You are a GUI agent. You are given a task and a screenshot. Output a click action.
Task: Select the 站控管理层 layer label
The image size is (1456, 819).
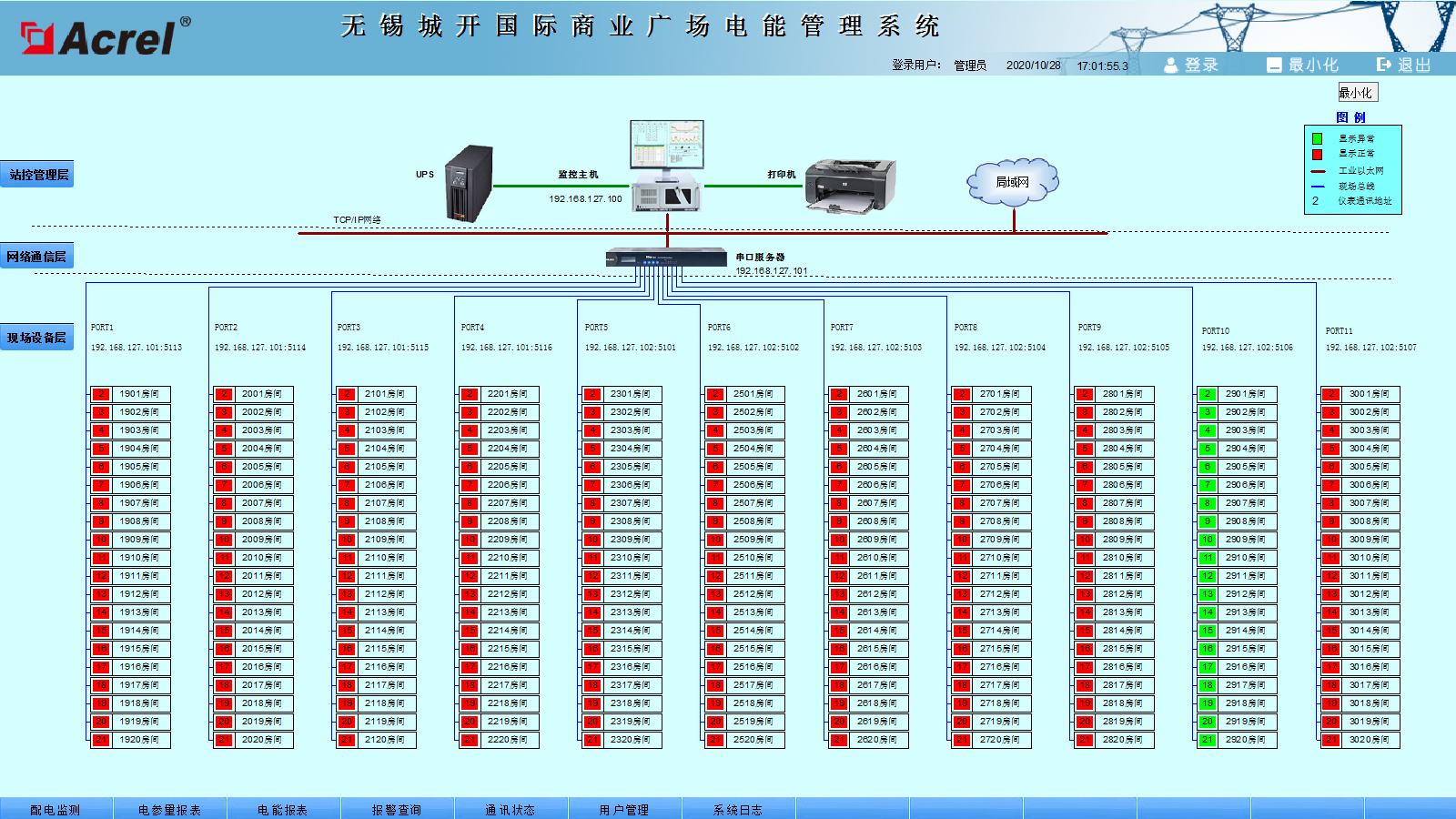37,174
